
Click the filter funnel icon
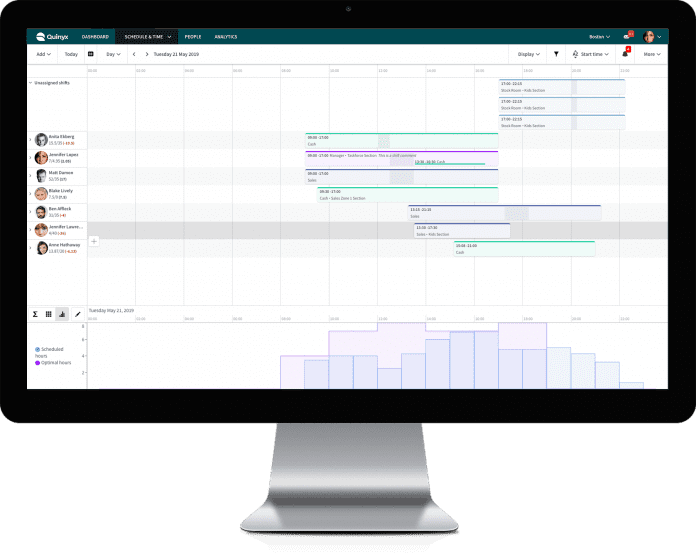(556, 54)
